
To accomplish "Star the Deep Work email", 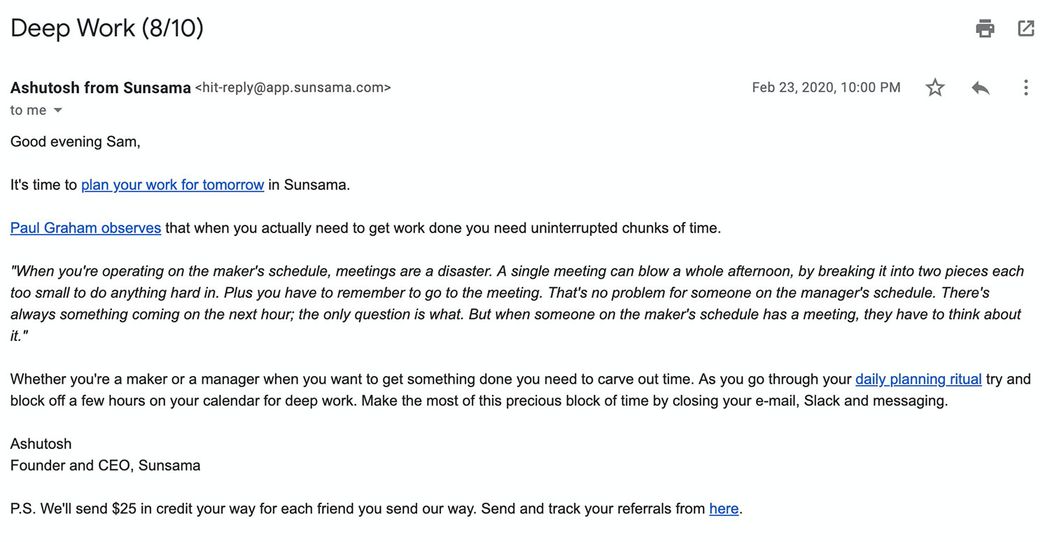I will [935, 88].
